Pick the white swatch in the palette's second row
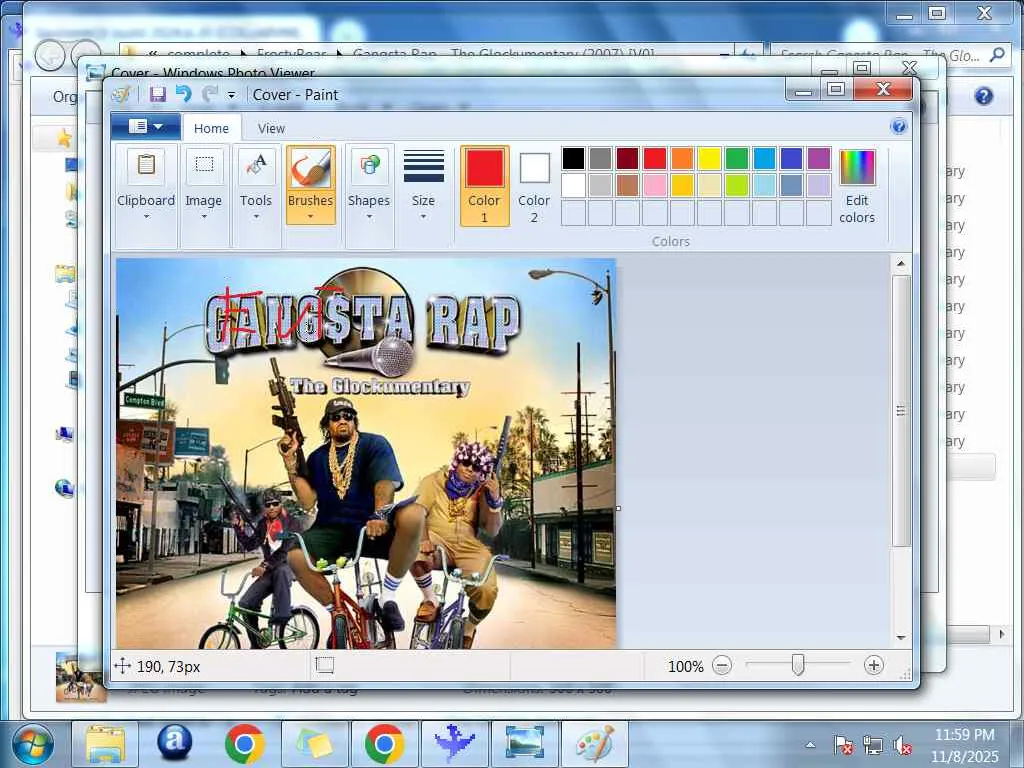This screenshot has height=768, width=1024. tap(573, 185)
